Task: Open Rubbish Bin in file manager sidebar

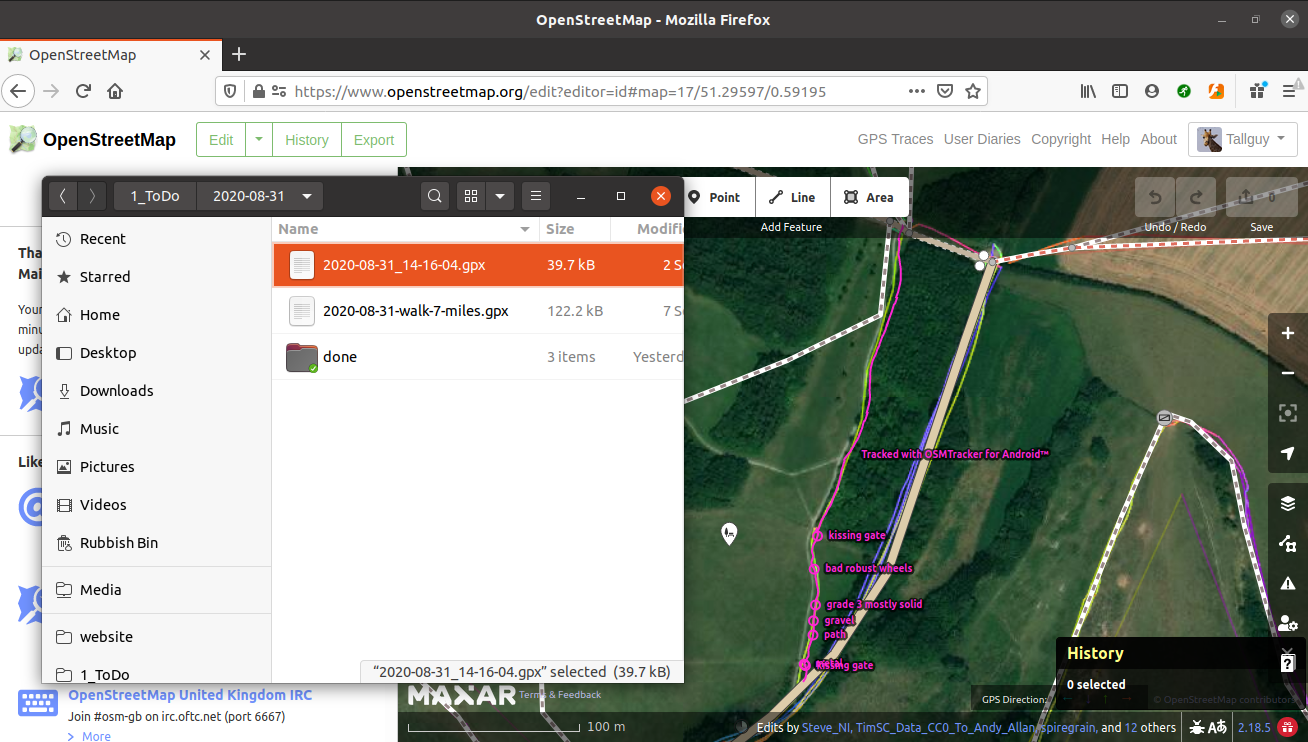Action: click(157, 543)
